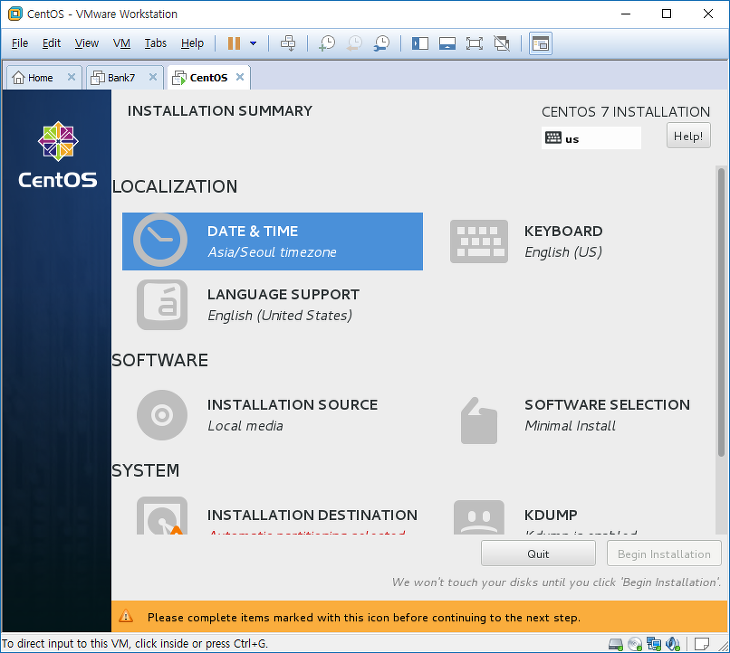Image resolution: width=730 pixels, height=653 pixels.
Task: Toggle the thumbnail bar view
Action: tap(447, 43)
